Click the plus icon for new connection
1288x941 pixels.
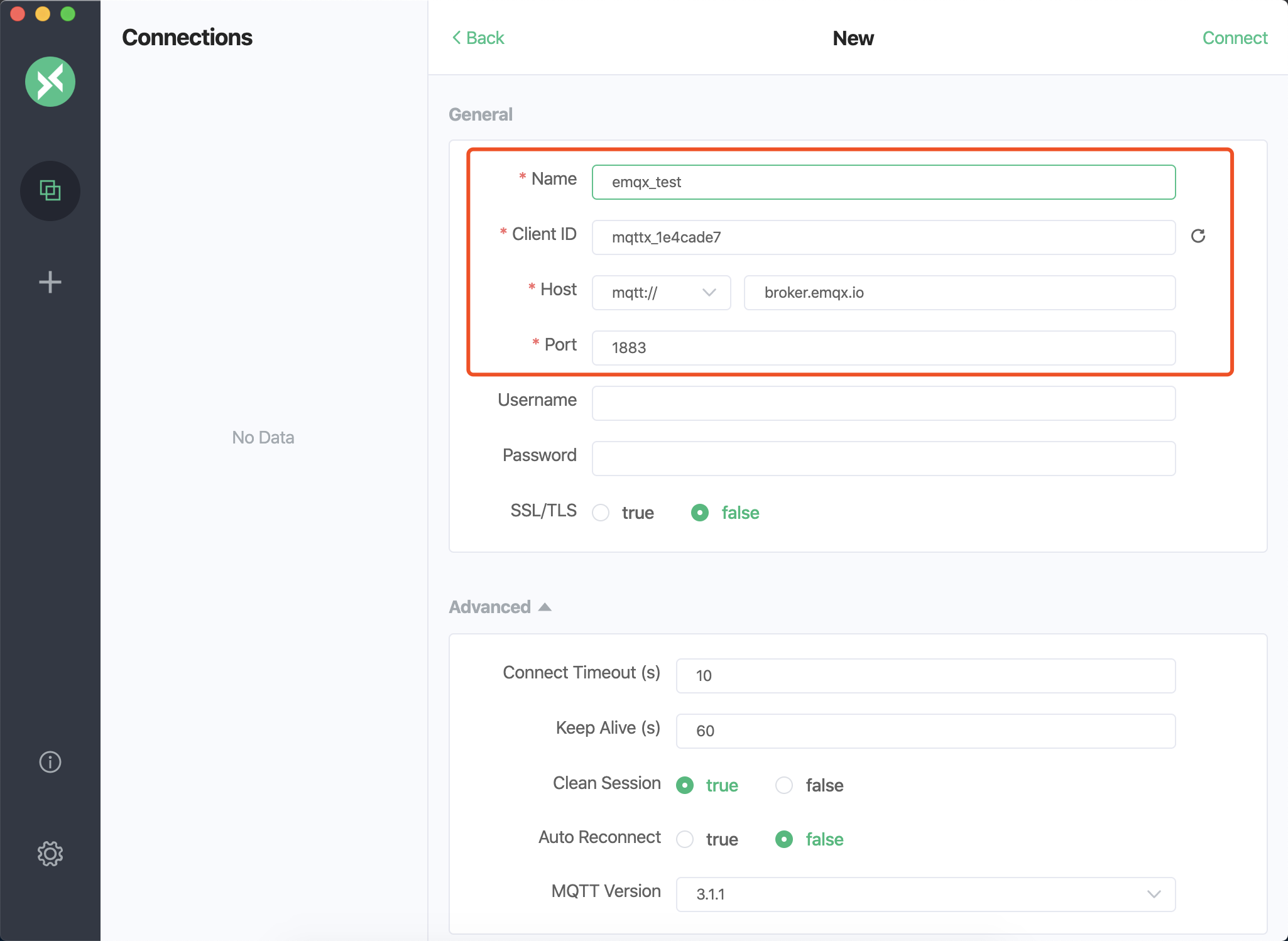tap(50, 282)
